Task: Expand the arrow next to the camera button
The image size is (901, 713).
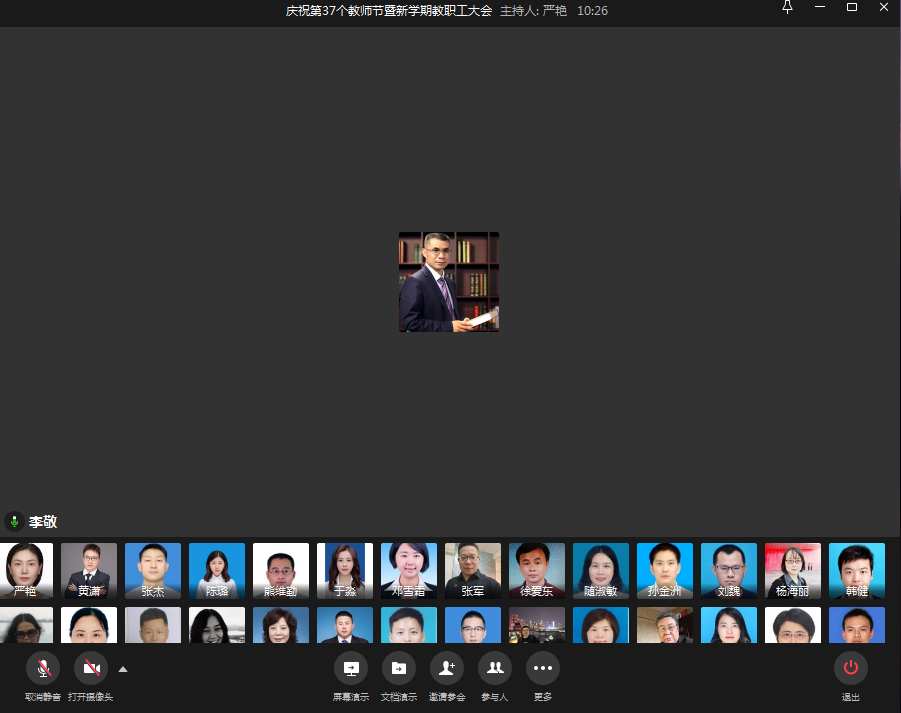Action: 123,669
